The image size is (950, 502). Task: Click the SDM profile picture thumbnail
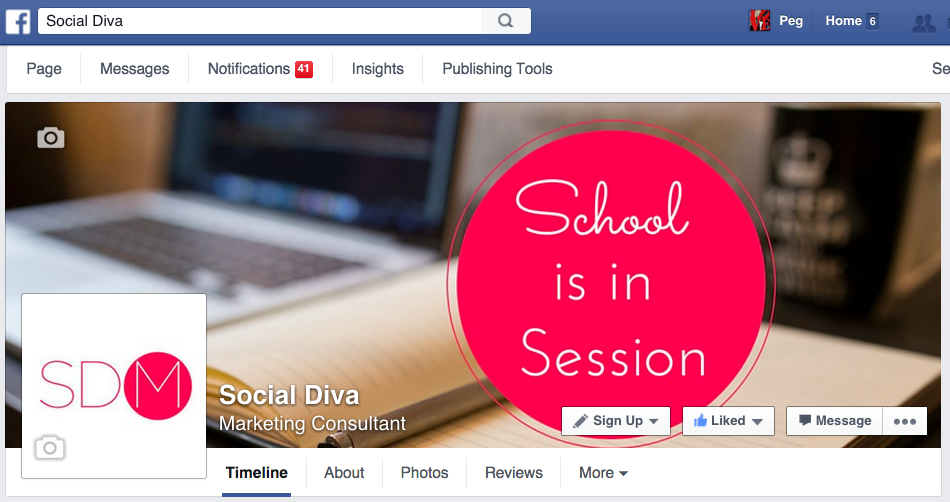coord(114,386)
